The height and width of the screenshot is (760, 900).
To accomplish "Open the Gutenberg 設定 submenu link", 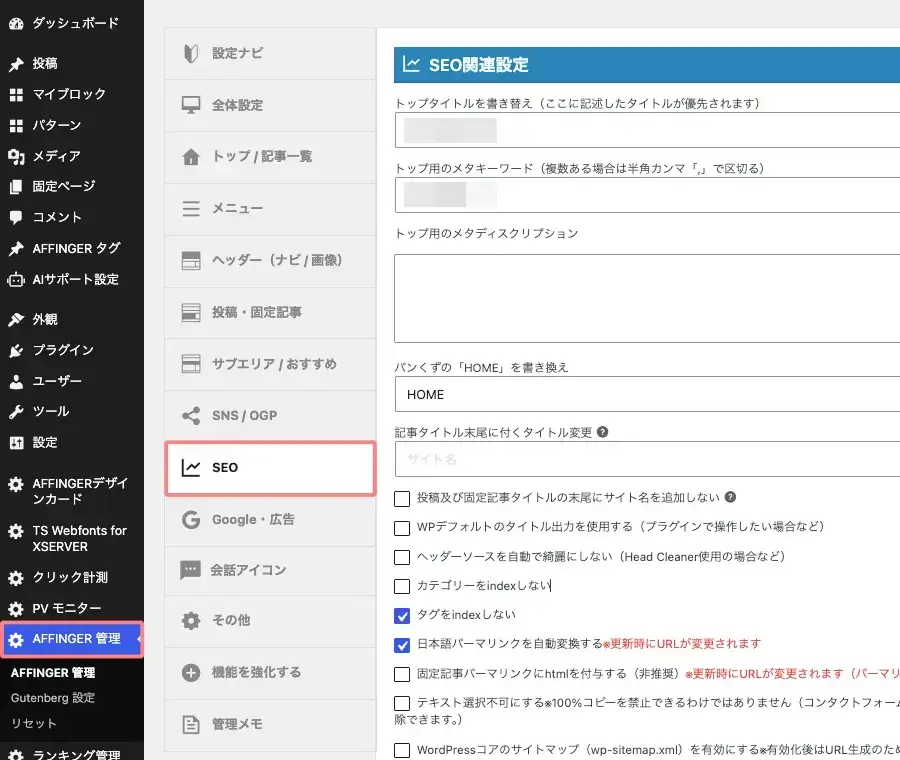I will click(x=53, y=698).
